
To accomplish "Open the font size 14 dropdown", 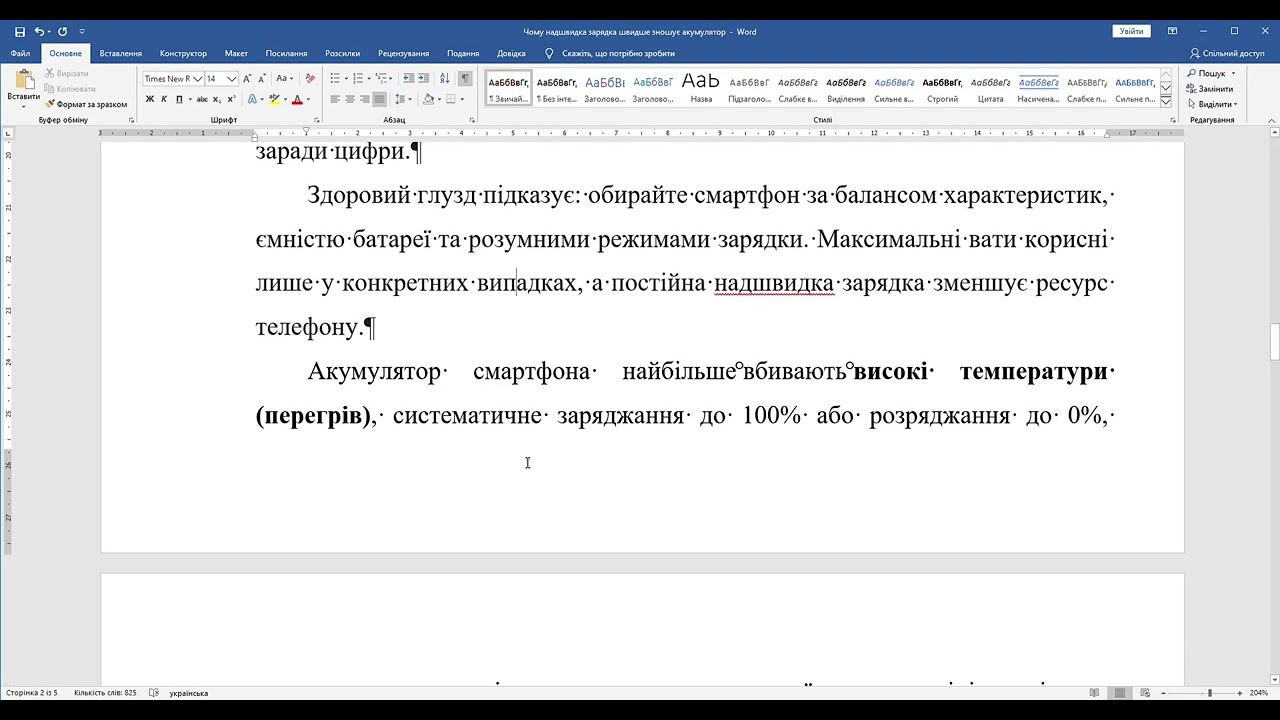I will [232, 78].
